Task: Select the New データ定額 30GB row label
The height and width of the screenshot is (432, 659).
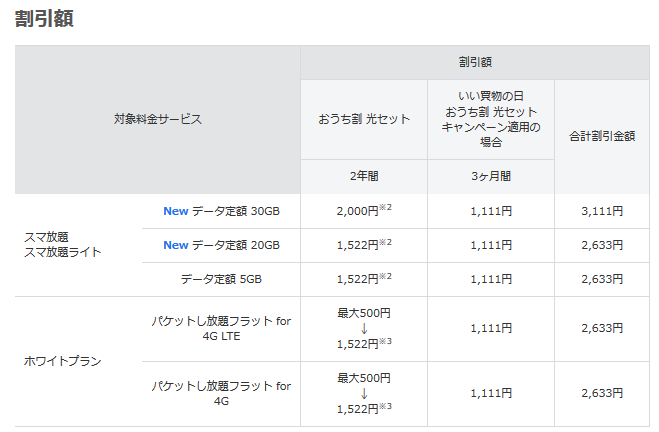Action: pos(221,211)
